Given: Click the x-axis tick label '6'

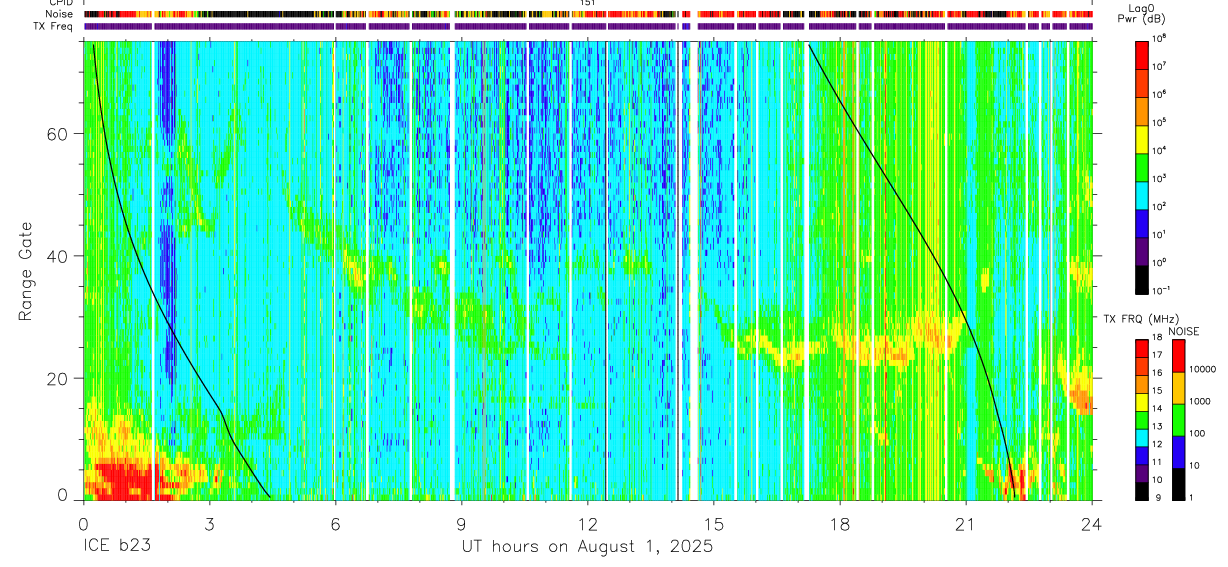Looking at the screenshot, I should [335, 523].
